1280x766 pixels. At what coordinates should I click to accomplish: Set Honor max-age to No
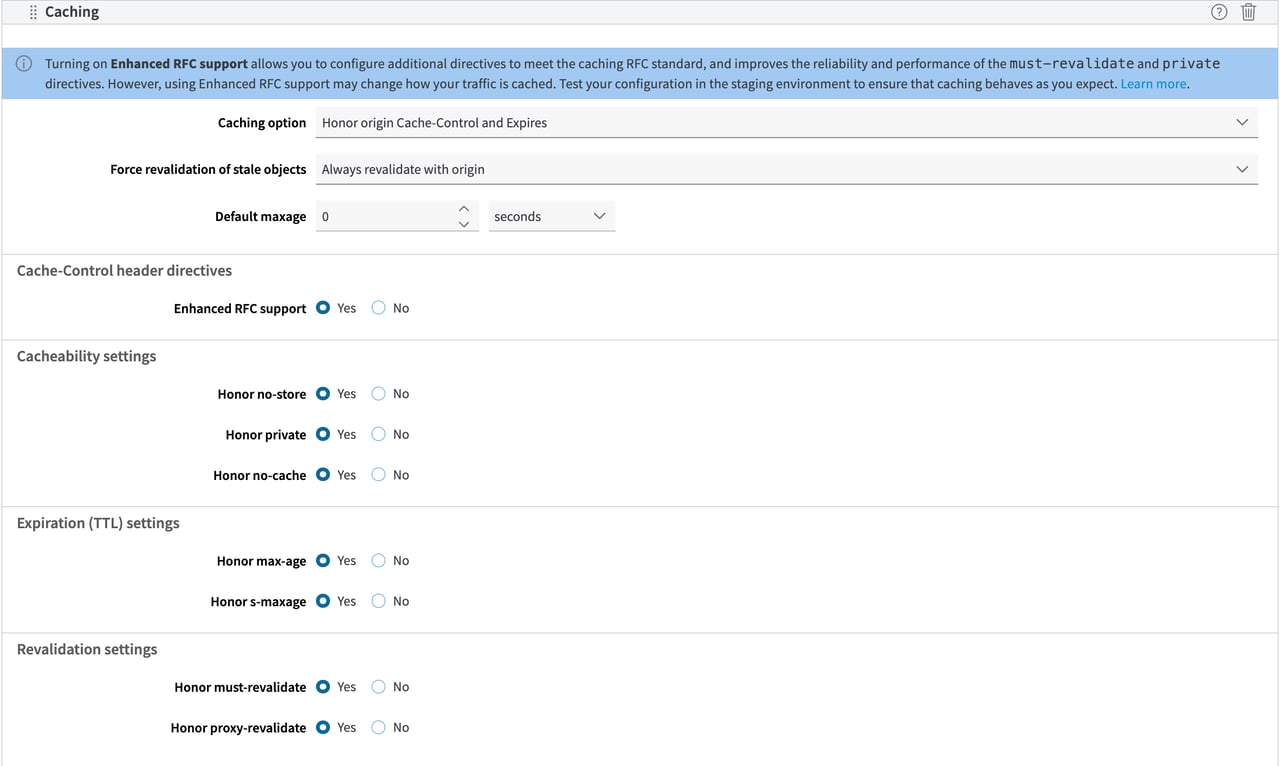[x=378, y=561]
